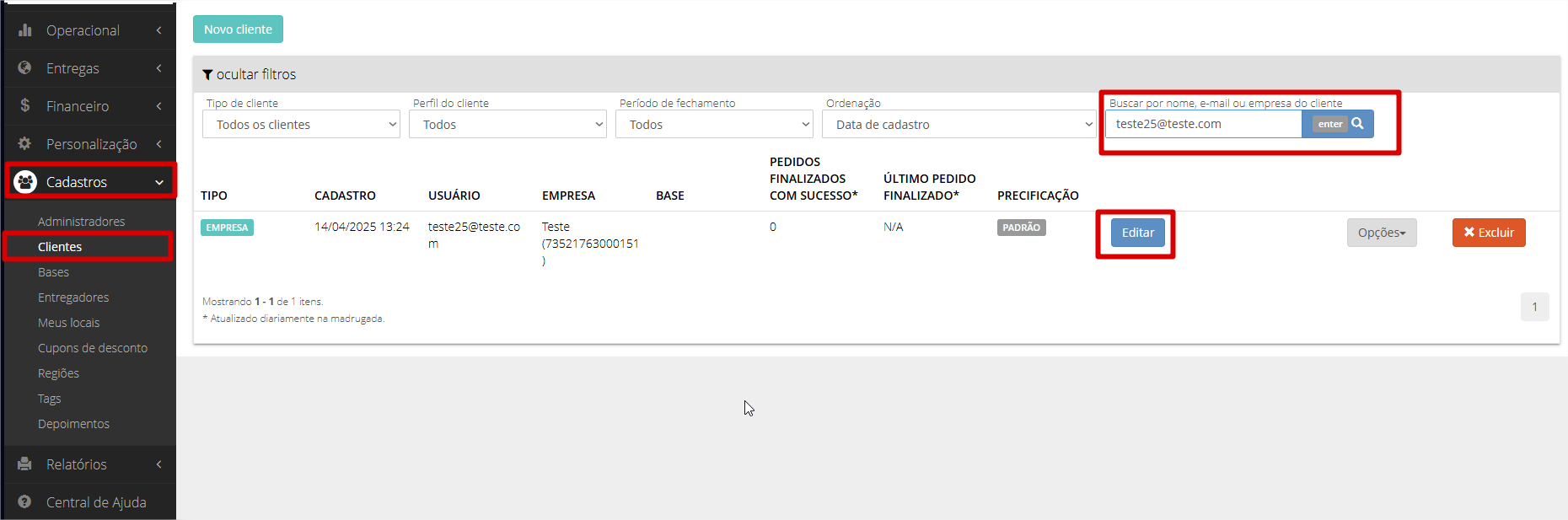The image size is (1568, 520).
Task: Open the Tipo de cliente dropdown
Action: click(301, 124)
